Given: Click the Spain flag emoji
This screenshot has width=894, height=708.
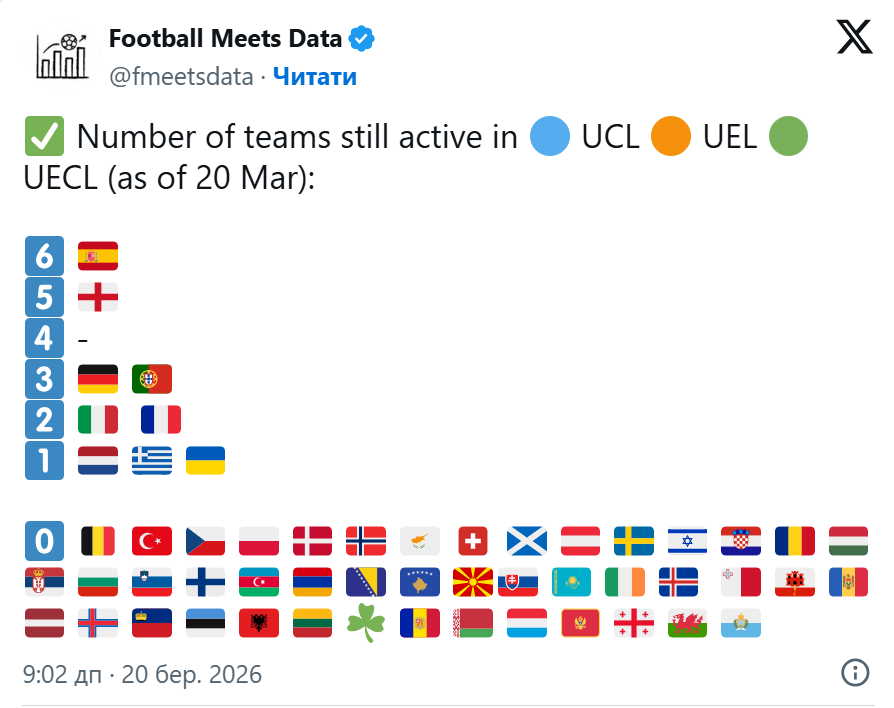Looking at the screenshot, I should pos(98,256).
